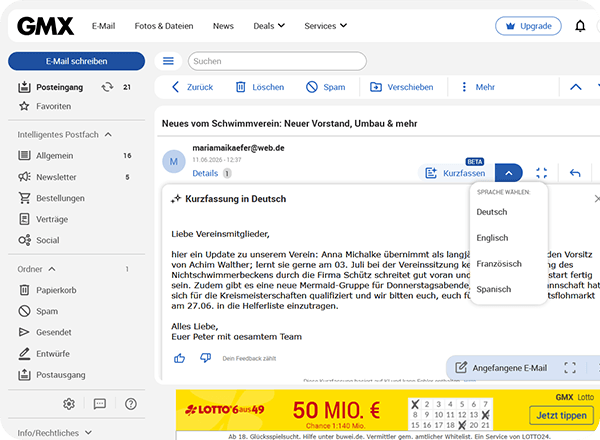Expand the Angefangene E-Mail draft window
The image size is (600, 440).
coord(570,368)
